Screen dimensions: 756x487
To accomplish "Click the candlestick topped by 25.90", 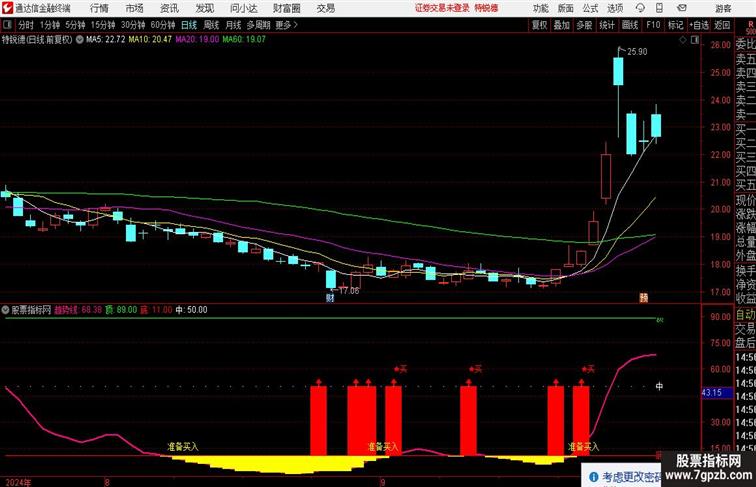I will 619,71.
